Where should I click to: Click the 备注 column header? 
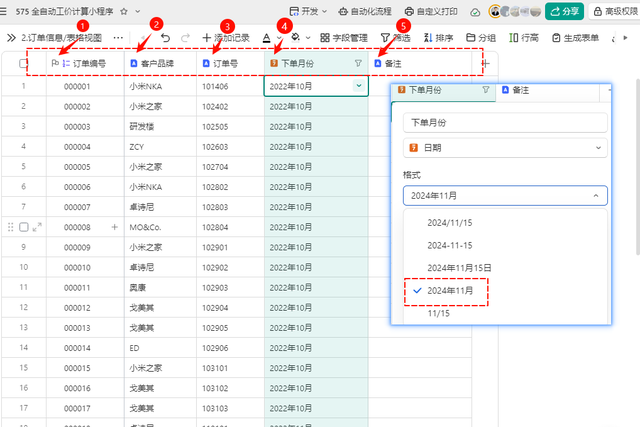click(x=420, y=64)
